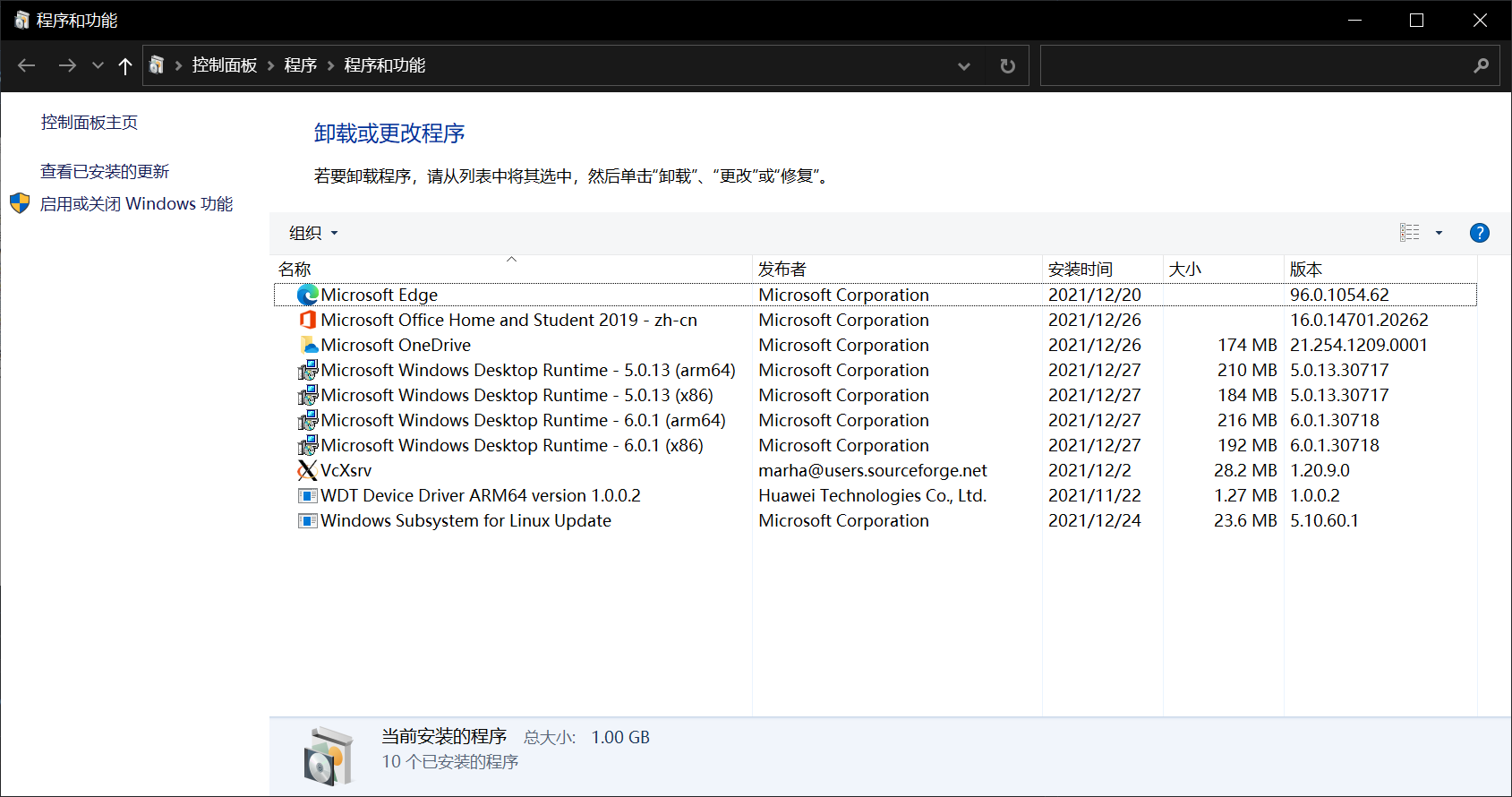Click the 174 MB size cell
The width and height of the screenshot is (1512, 797).
(x=1247, y=345)
